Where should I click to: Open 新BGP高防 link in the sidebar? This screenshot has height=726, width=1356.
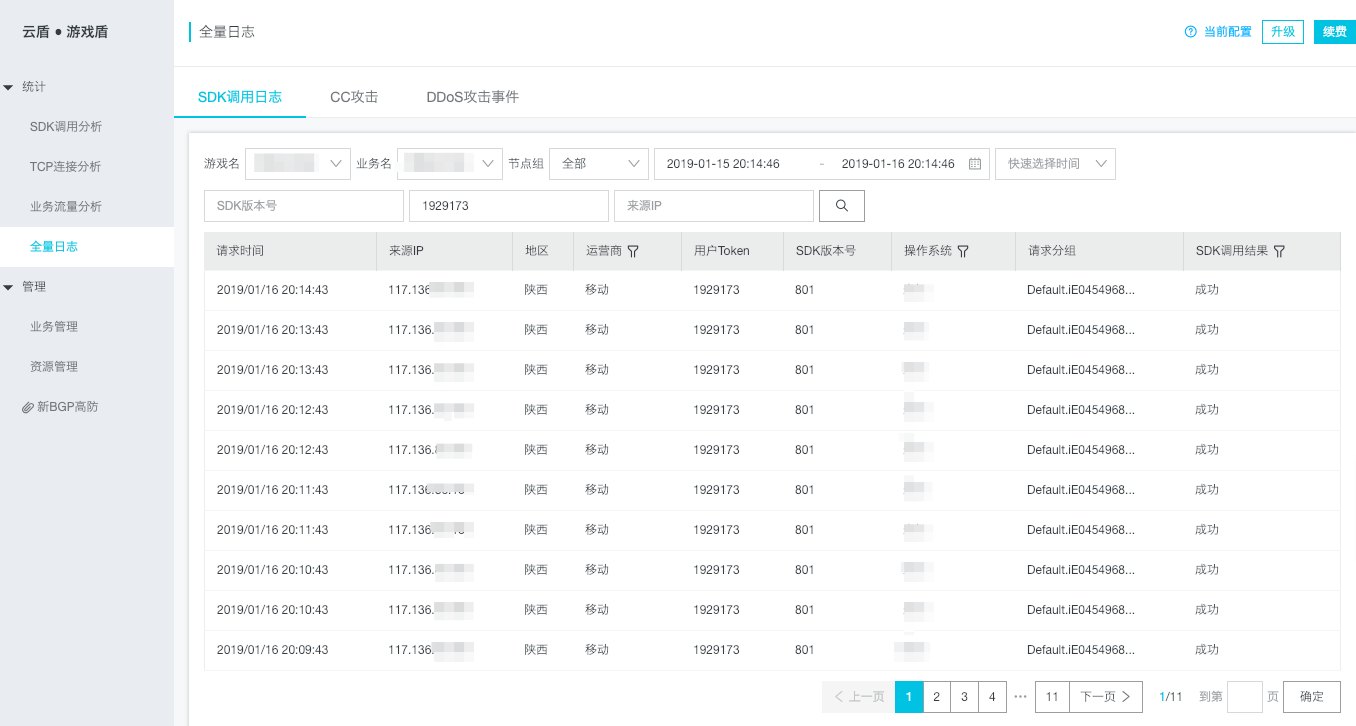coord(68,407)
